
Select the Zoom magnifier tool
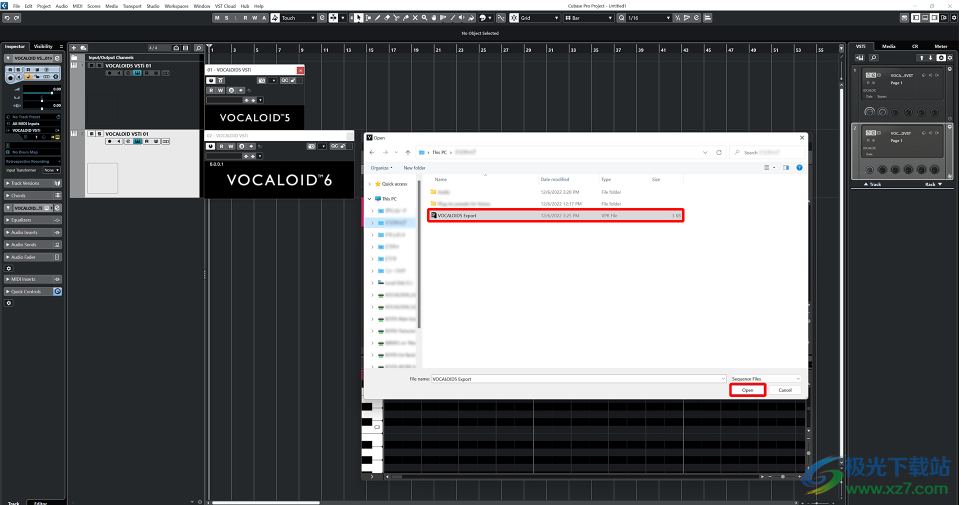point(424,18)
